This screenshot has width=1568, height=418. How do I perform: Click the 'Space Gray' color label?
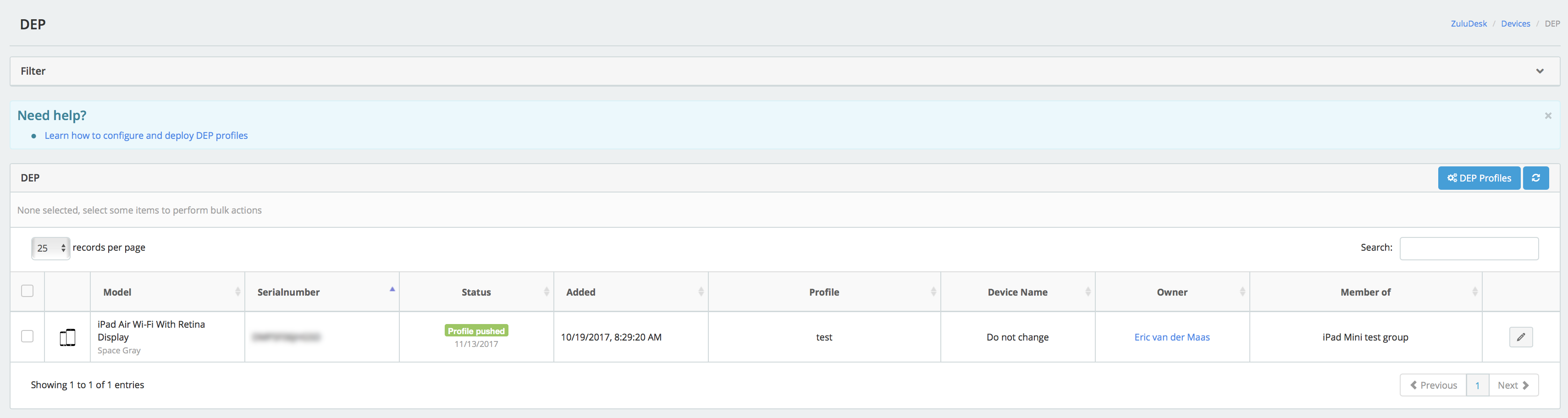point(119,351)
